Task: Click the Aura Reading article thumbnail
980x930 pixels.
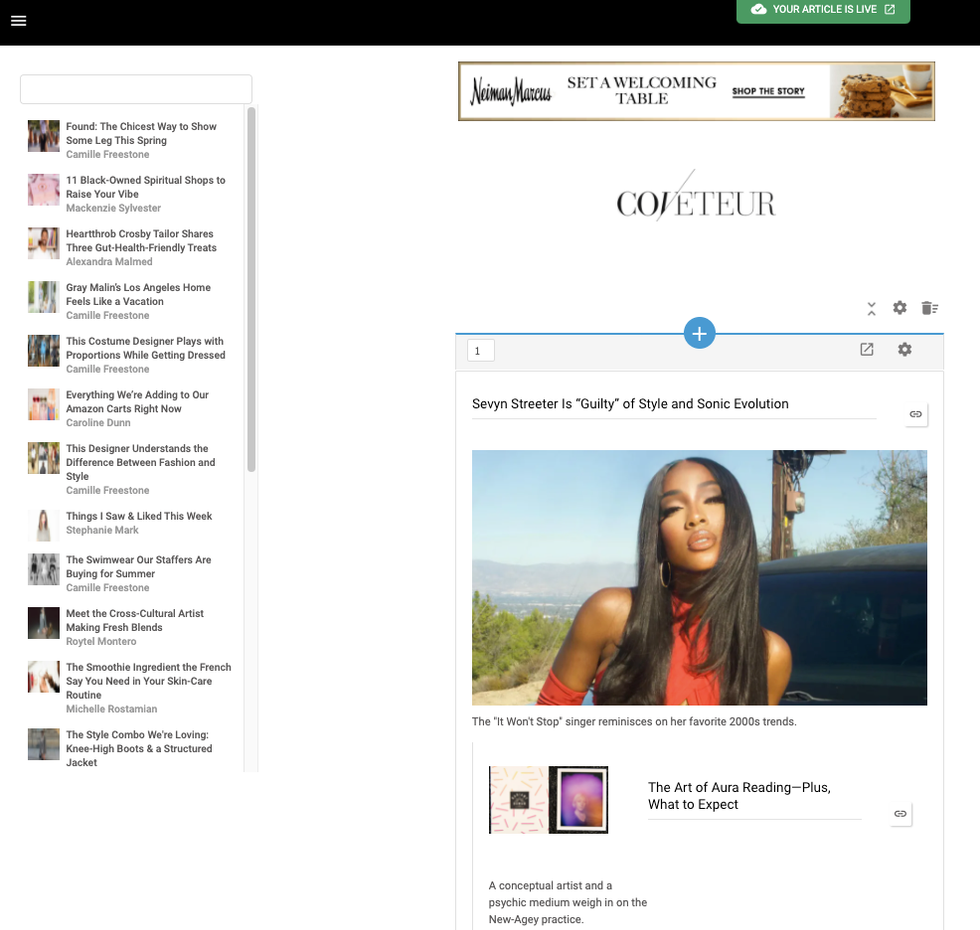Action: (548, 800)
